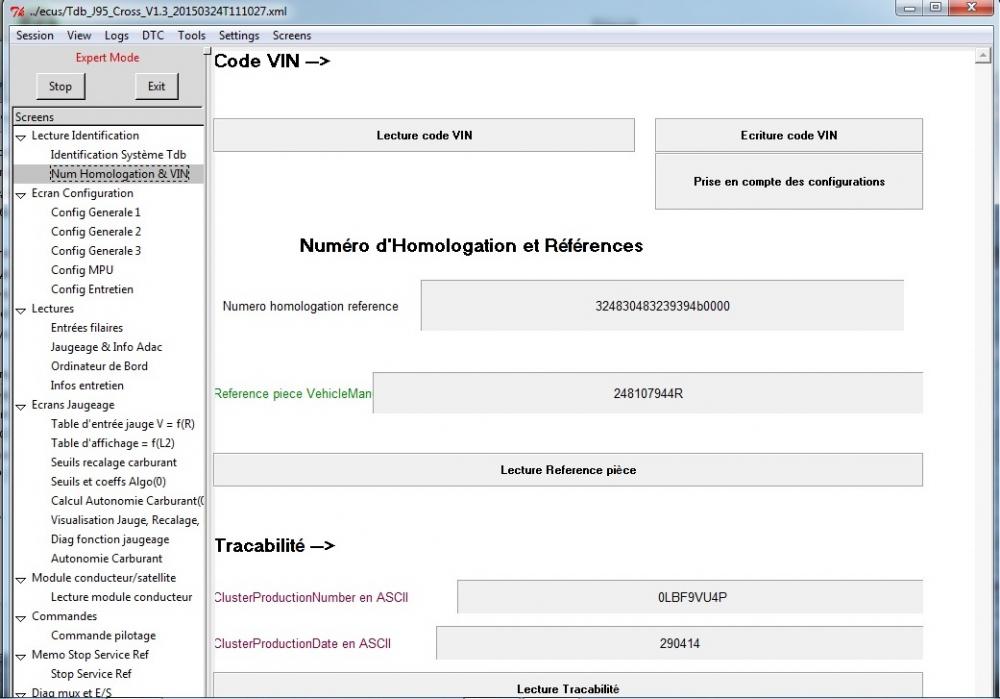Select Jaugeage & Info Adac item
The image size is (1000, 699).
point(107,347)
